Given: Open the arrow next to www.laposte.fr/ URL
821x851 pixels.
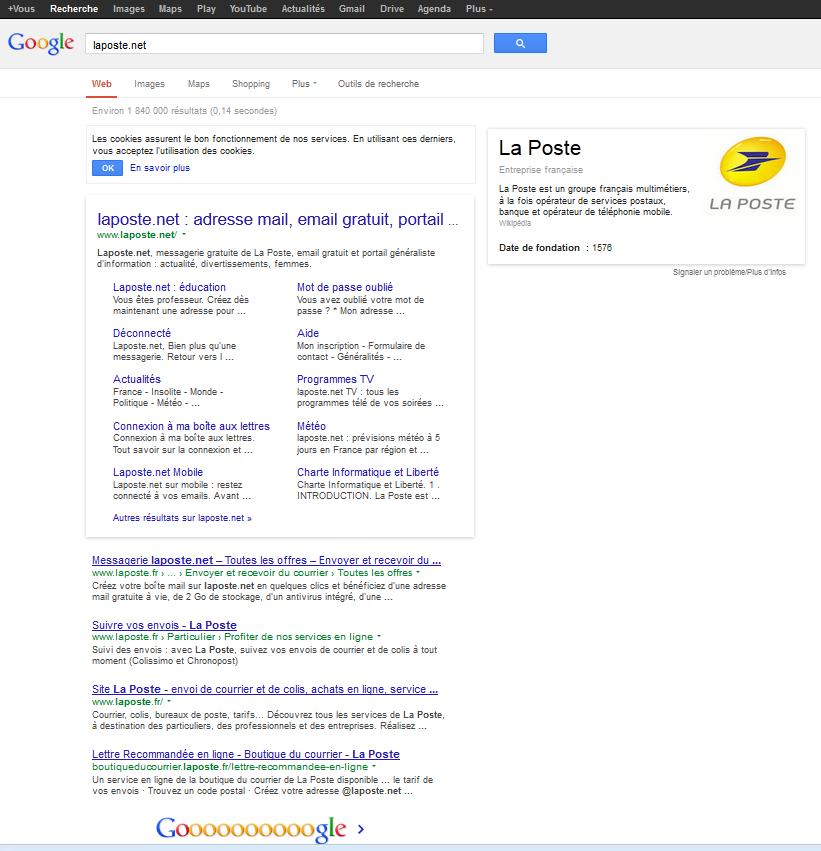Looking at the screenshot, I should [x=169, y=702].
